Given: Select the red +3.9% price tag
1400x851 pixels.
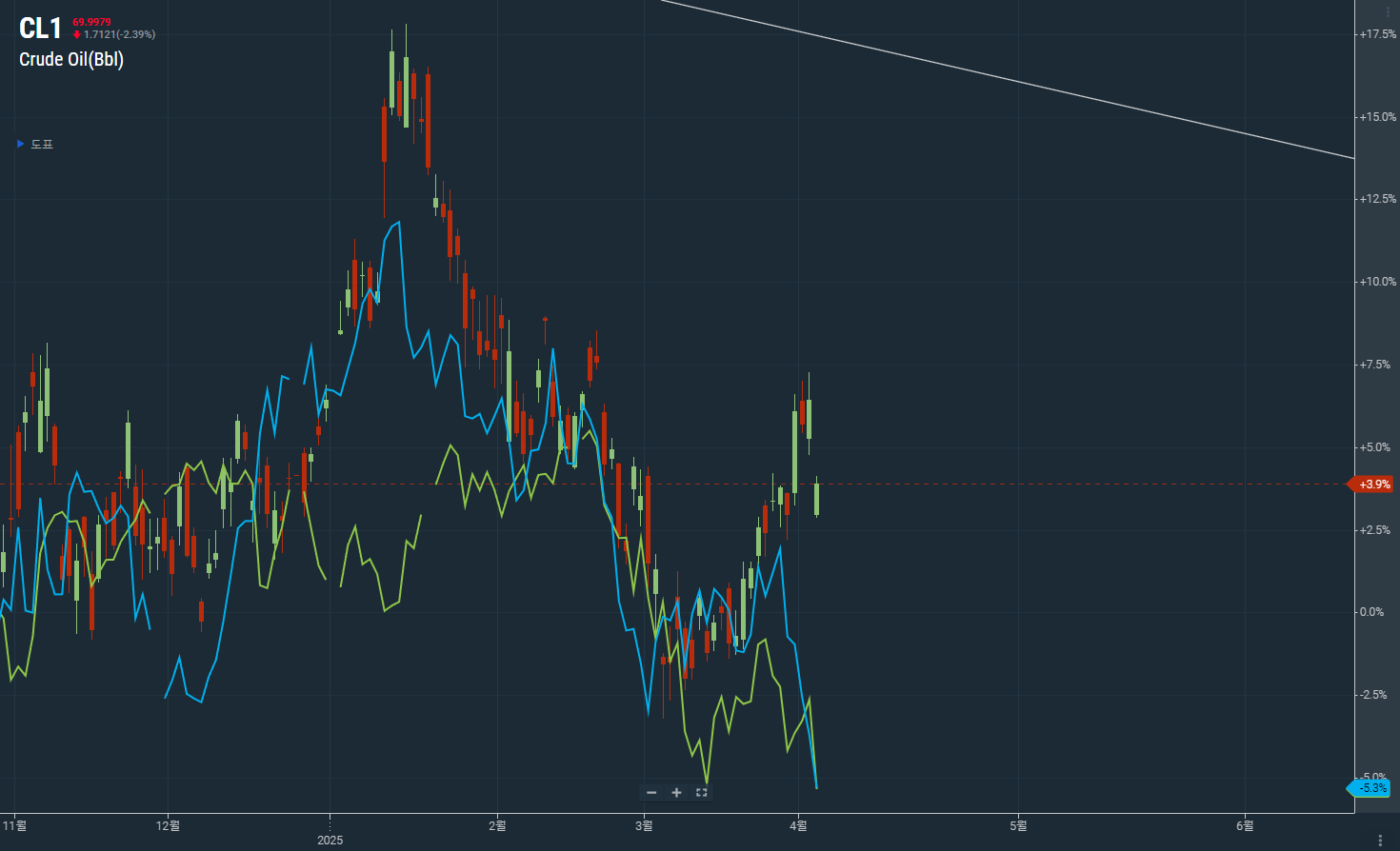Looking at the screenshot, I should click(x=1373, y=485).
